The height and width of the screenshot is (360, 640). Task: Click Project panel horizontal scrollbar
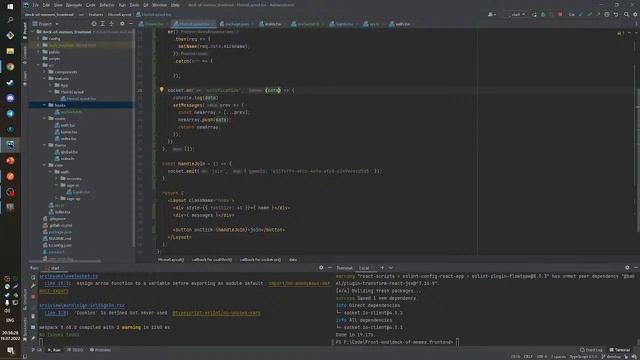click(65, 260)
